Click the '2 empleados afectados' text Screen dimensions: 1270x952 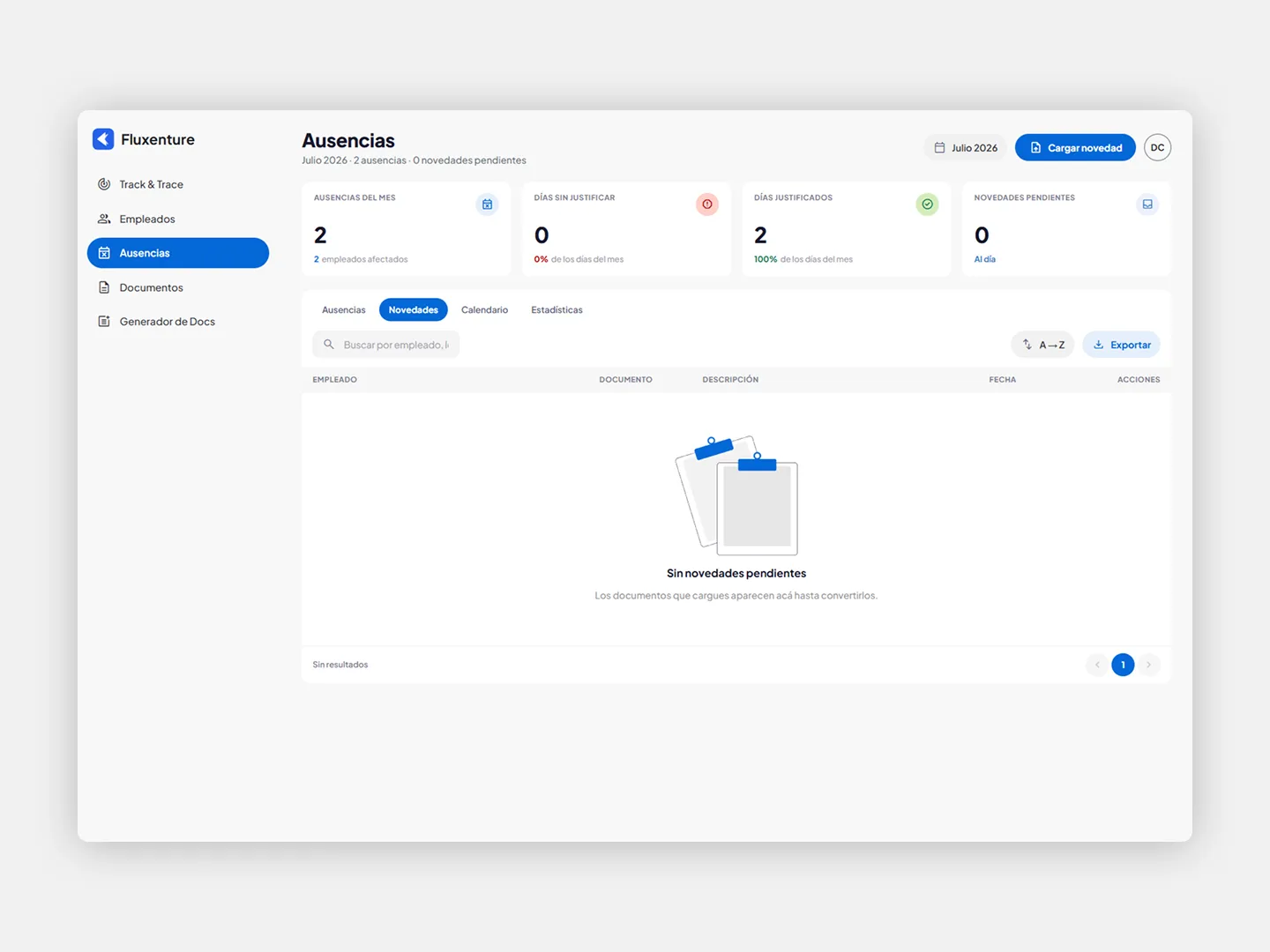(361, 259)
